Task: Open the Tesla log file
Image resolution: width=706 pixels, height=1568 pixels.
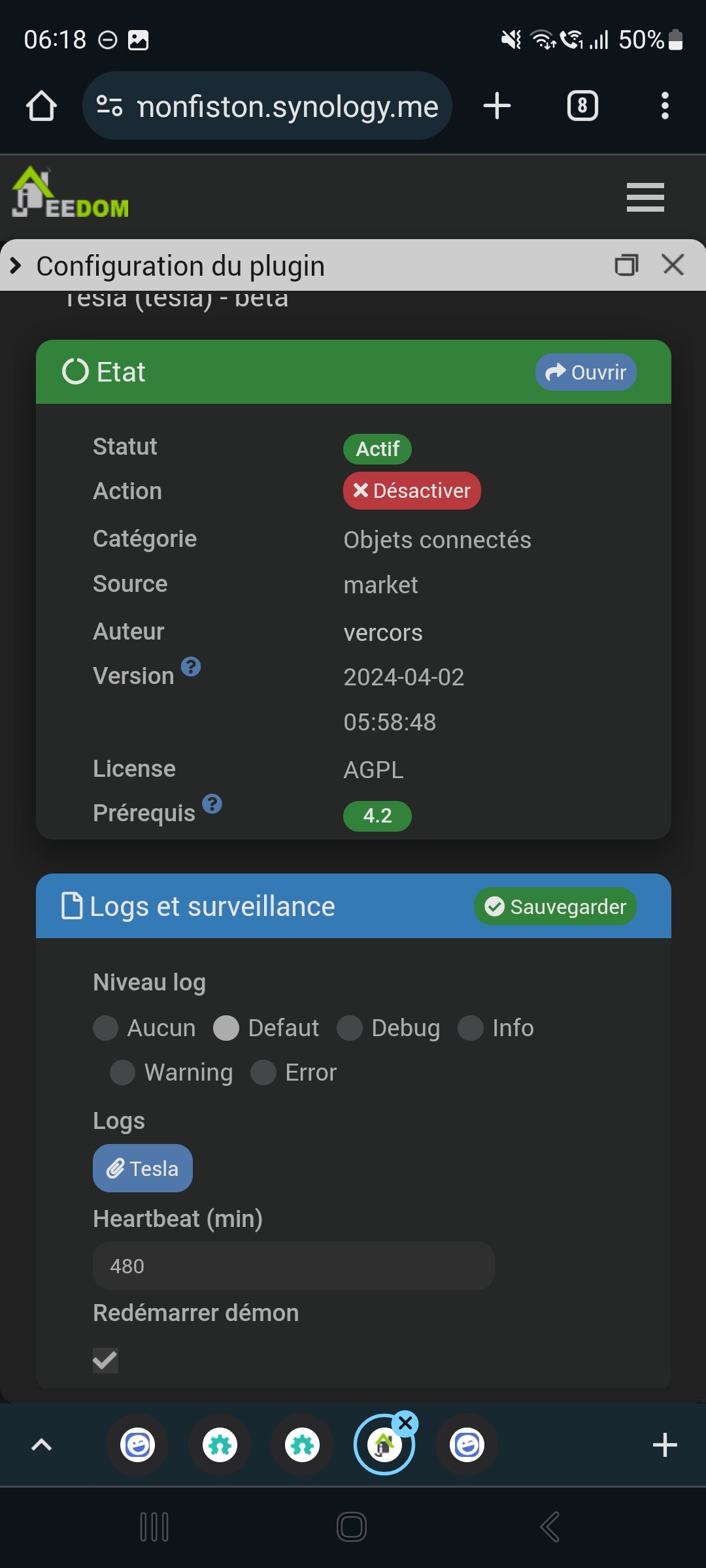Action: [x=143, y=1168]
